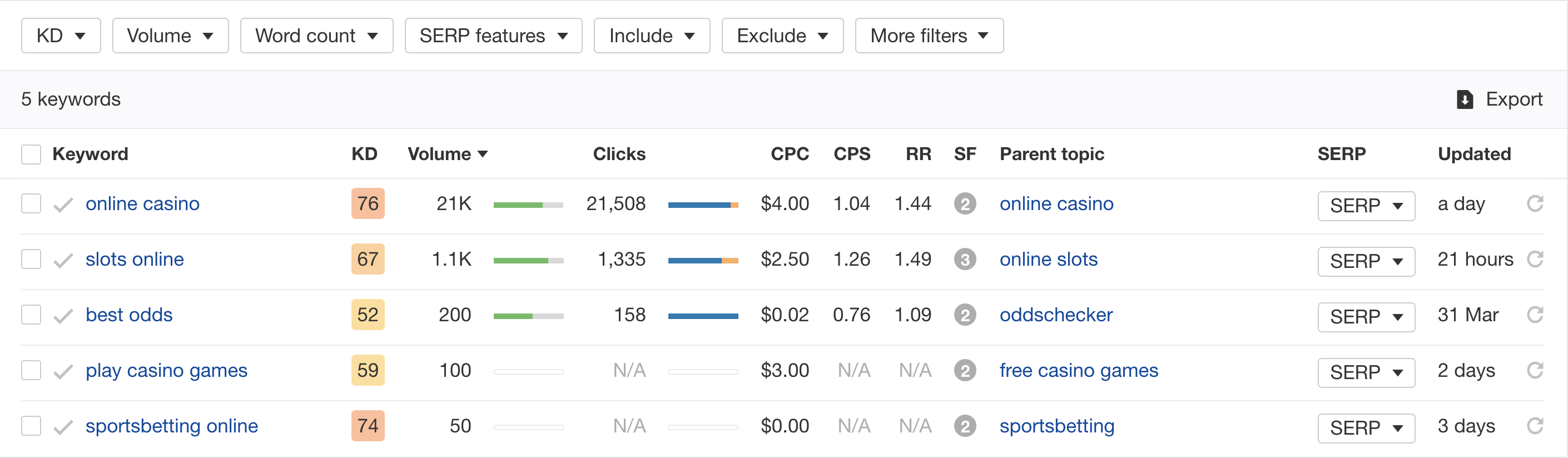Screen dimensions: 1568x458
Task: Open the slots online keyword link
Action: click(x=135, y=260)
